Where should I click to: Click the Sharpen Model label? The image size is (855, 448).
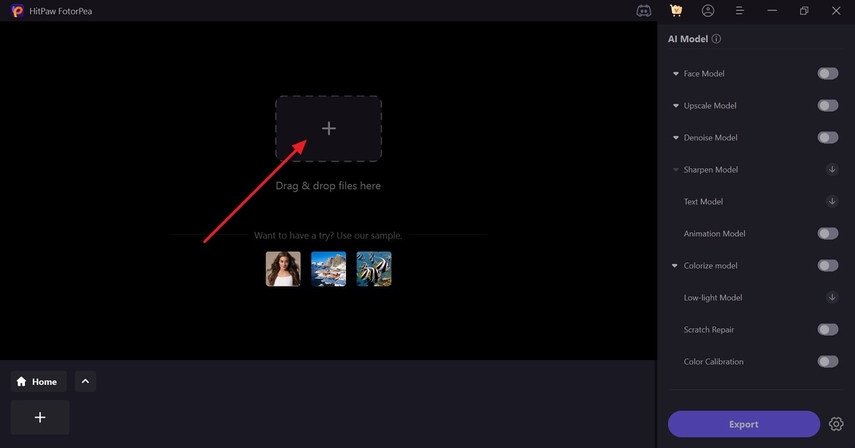[x=711, y=169]
